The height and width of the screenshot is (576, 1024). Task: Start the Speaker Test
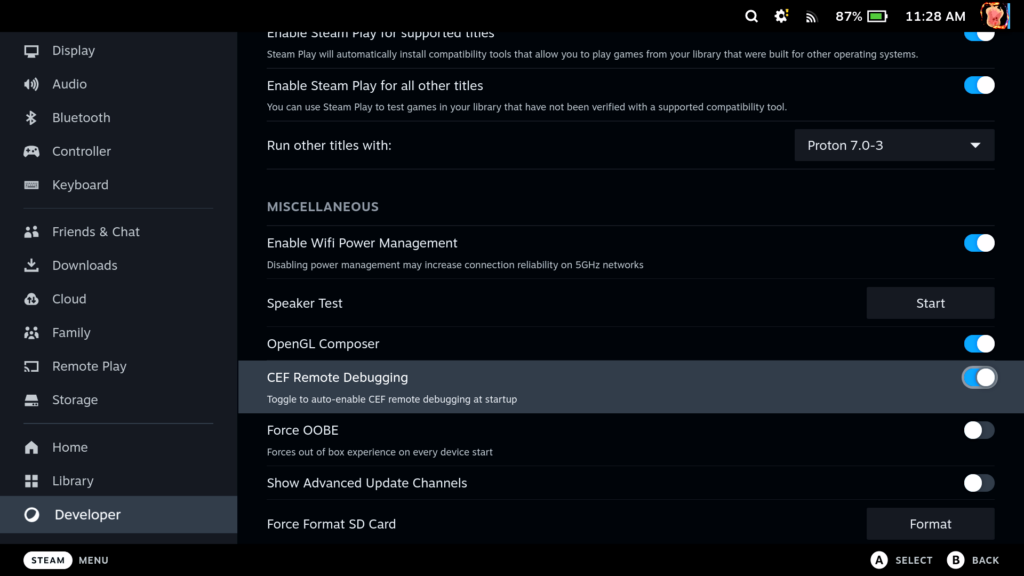[929, 303]
